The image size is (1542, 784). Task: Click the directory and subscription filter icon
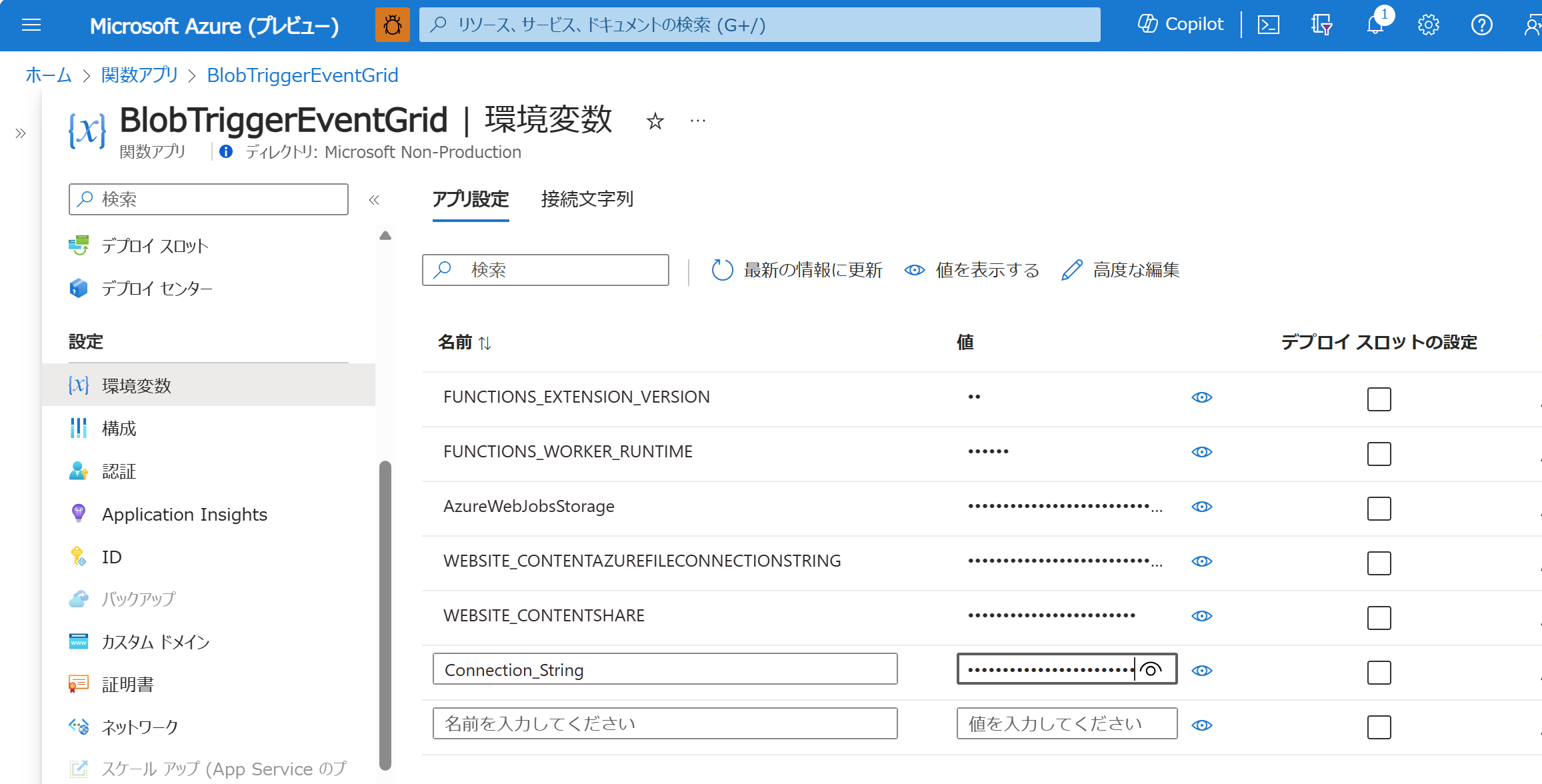click(x=1321, y=25)
